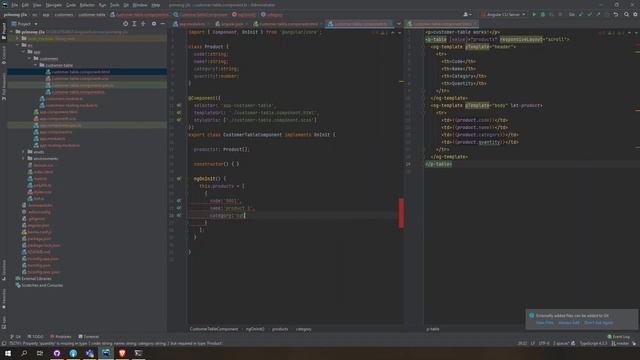The height and width of the screenshot is (360, 640).
Task: Open the GitHub Desktop taskbar icon
Action: [x=57, y=353]
